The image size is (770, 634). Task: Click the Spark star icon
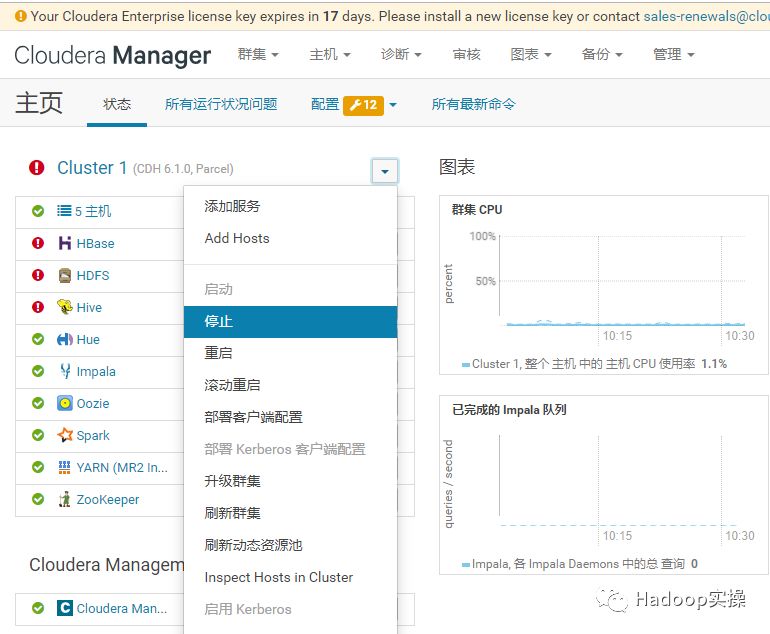(65, 435)
